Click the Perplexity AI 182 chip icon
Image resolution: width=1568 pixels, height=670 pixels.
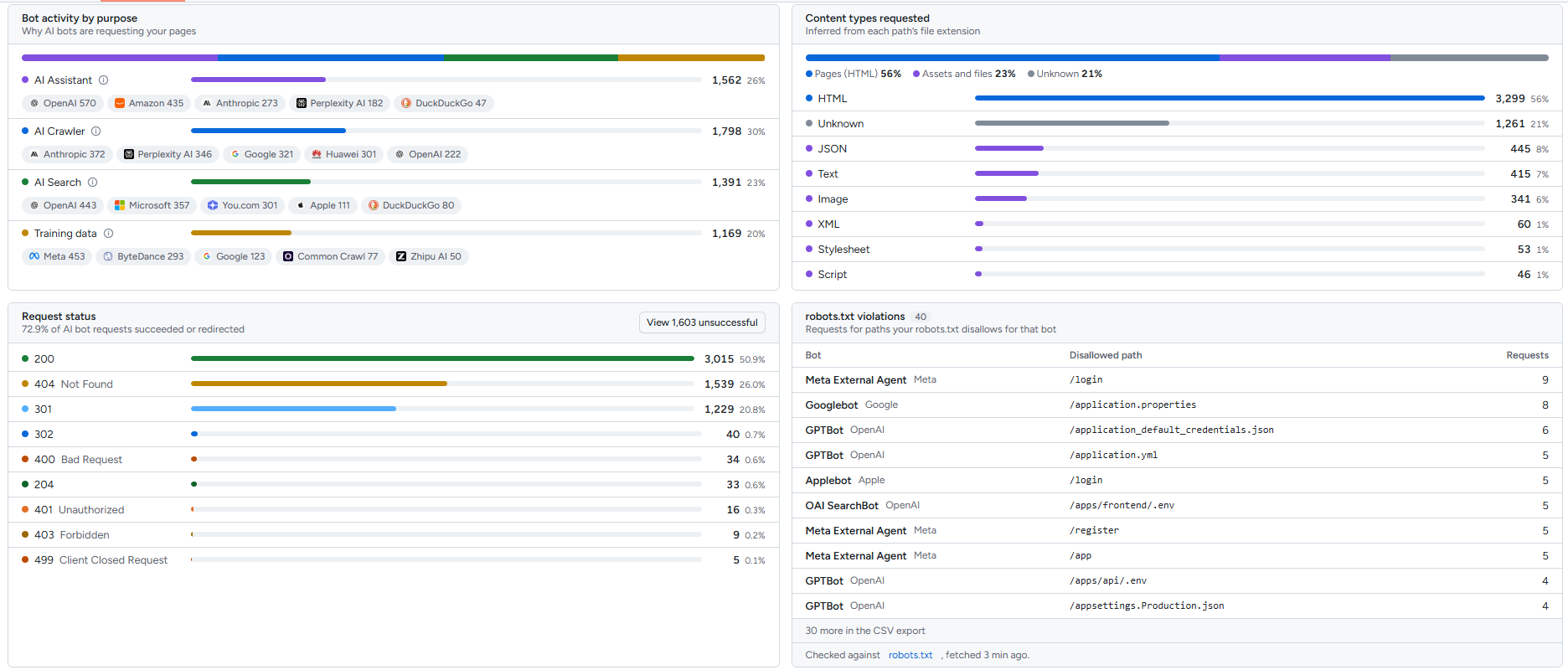(x=302, y=104)
